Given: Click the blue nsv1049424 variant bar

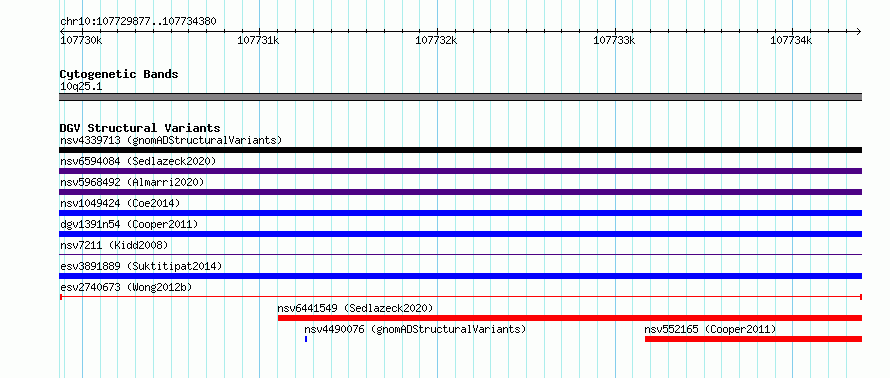Looking at the screenshot, I should [460, 213].
